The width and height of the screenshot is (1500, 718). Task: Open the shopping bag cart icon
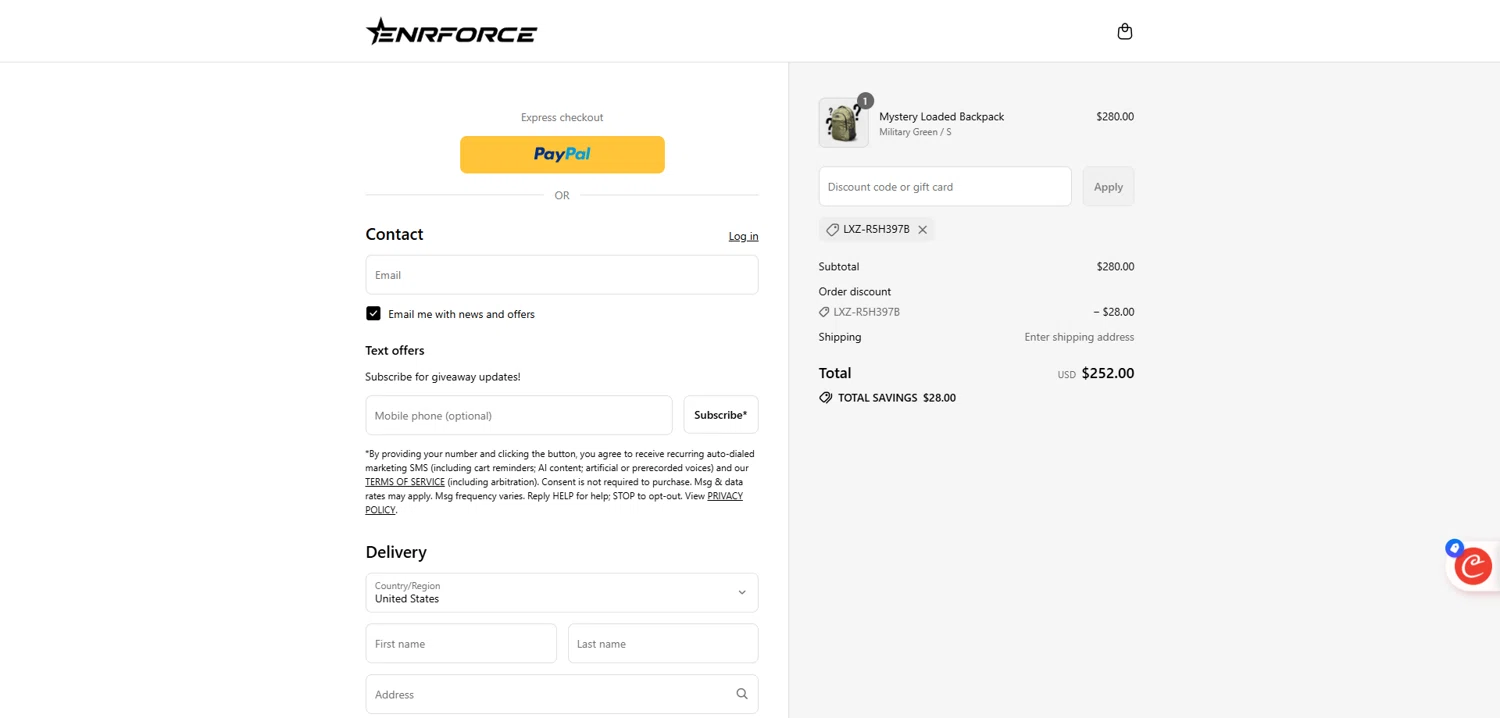[1125, 31]
